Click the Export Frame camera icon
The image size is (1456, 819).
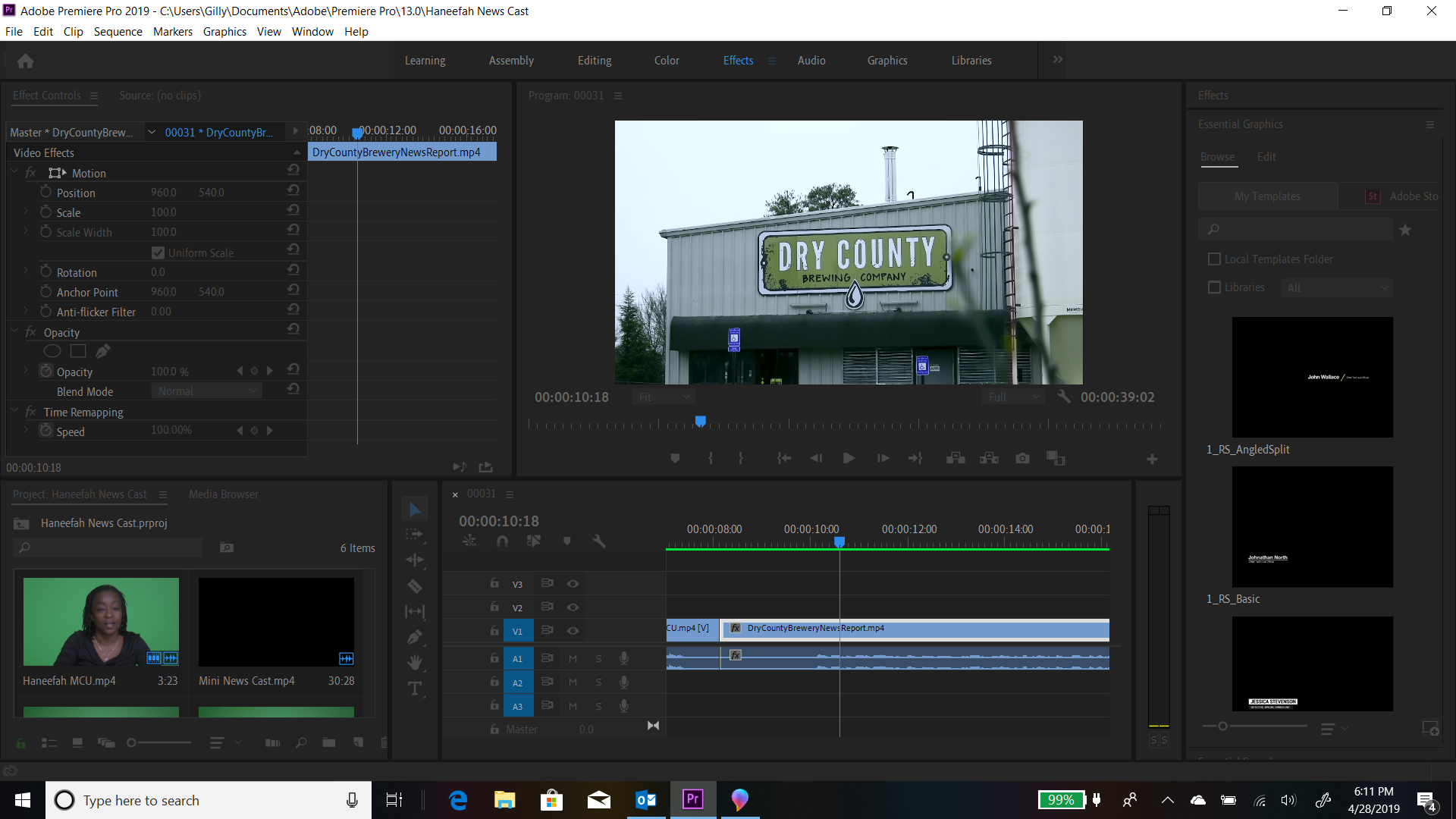(x=1022, y=458)
